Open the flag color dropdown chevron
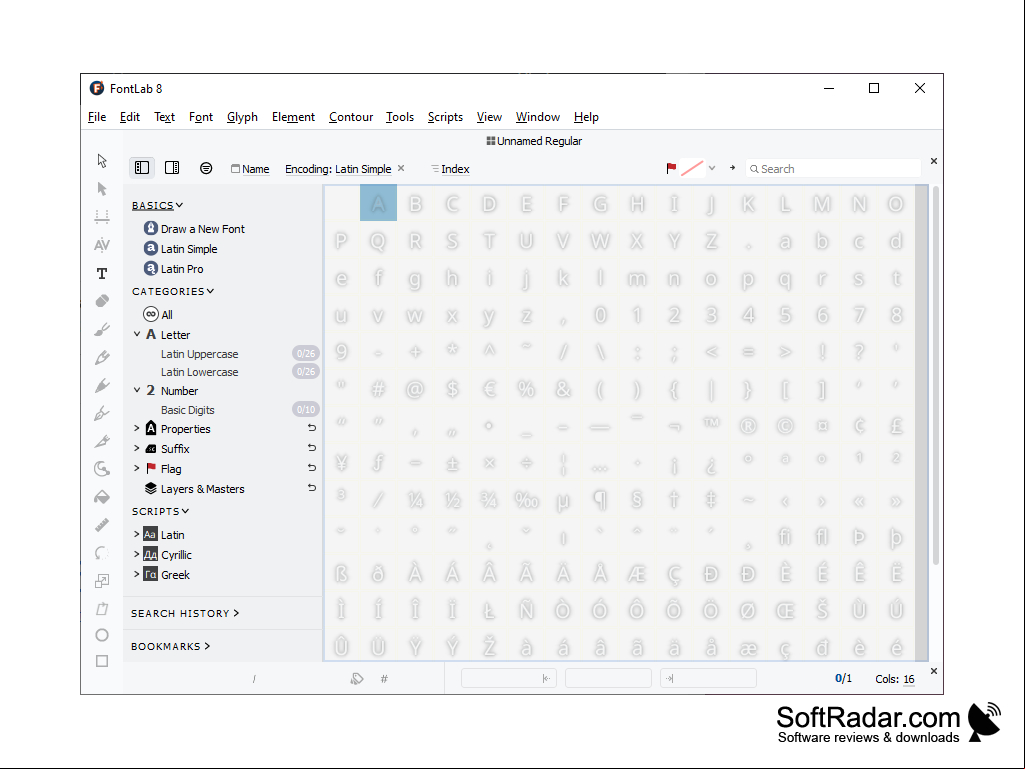The height and width of the screenshot is (769, 1025). coord(712,168)
